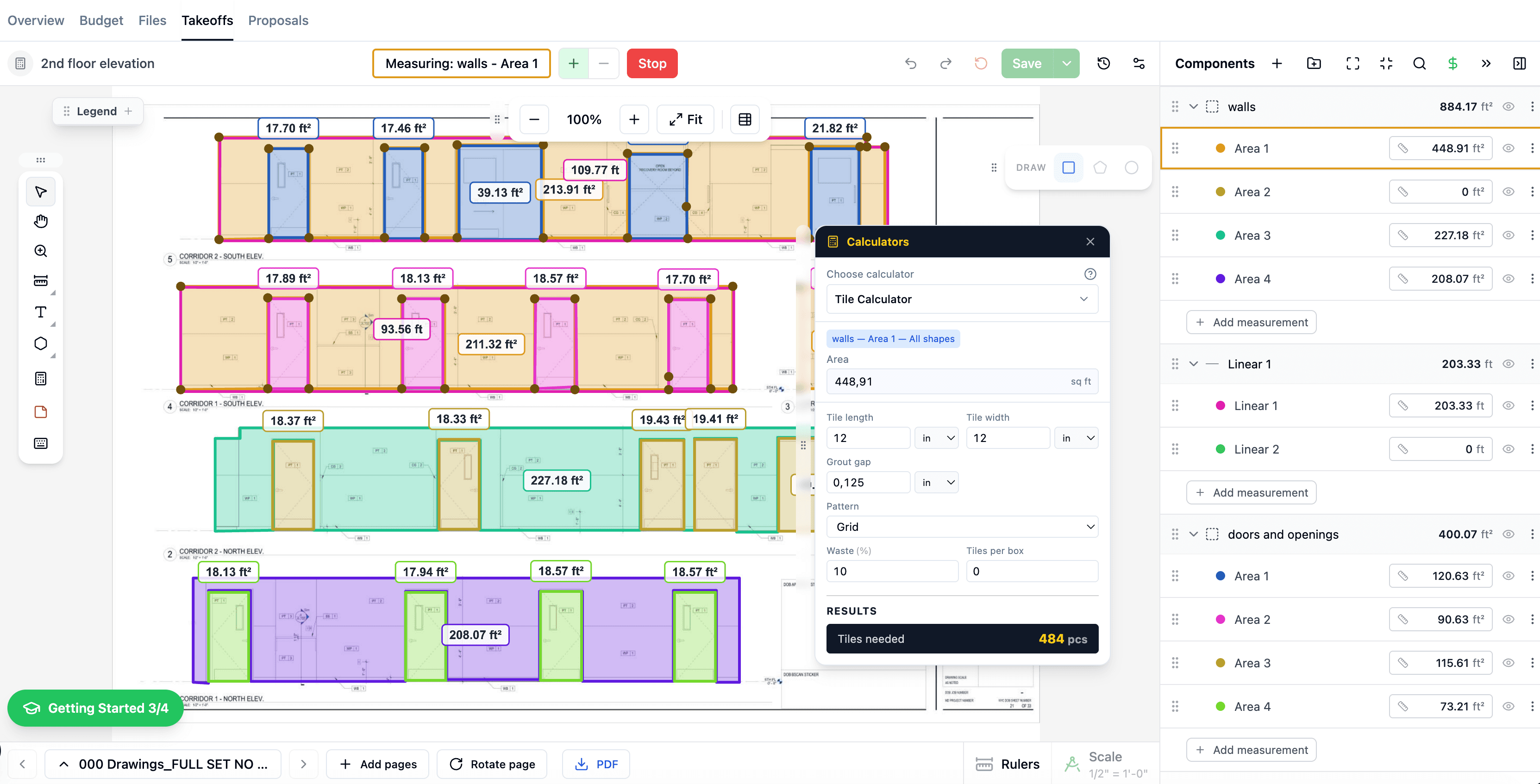1540x784 pixels.
Task: Select the rectangle draw shape
Action: click(x=1068, y=168)
